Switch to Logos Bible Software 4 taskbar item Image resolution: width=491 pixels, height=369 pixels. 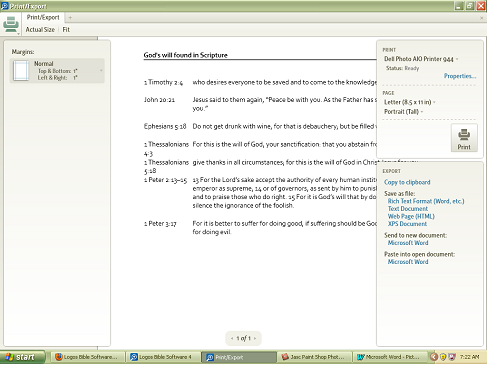pos(162,357)
